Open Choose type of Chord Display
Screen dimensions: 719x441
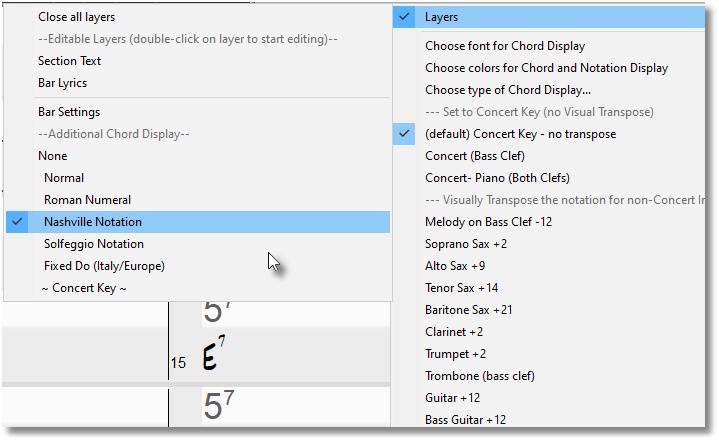[x=507, y=90]
